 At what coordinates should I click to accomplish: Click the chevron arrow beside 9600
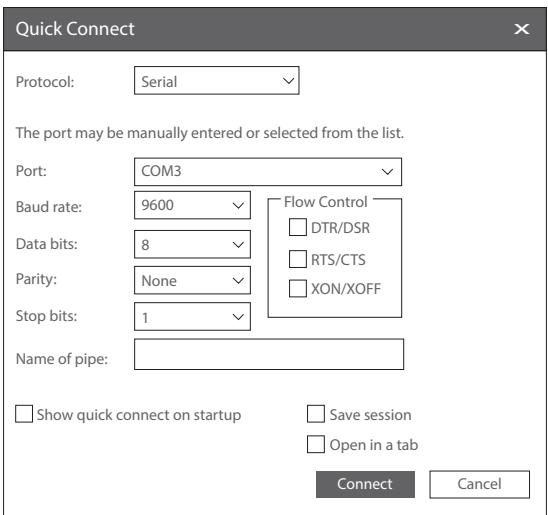pyautogui.click(x=238, y=205)
